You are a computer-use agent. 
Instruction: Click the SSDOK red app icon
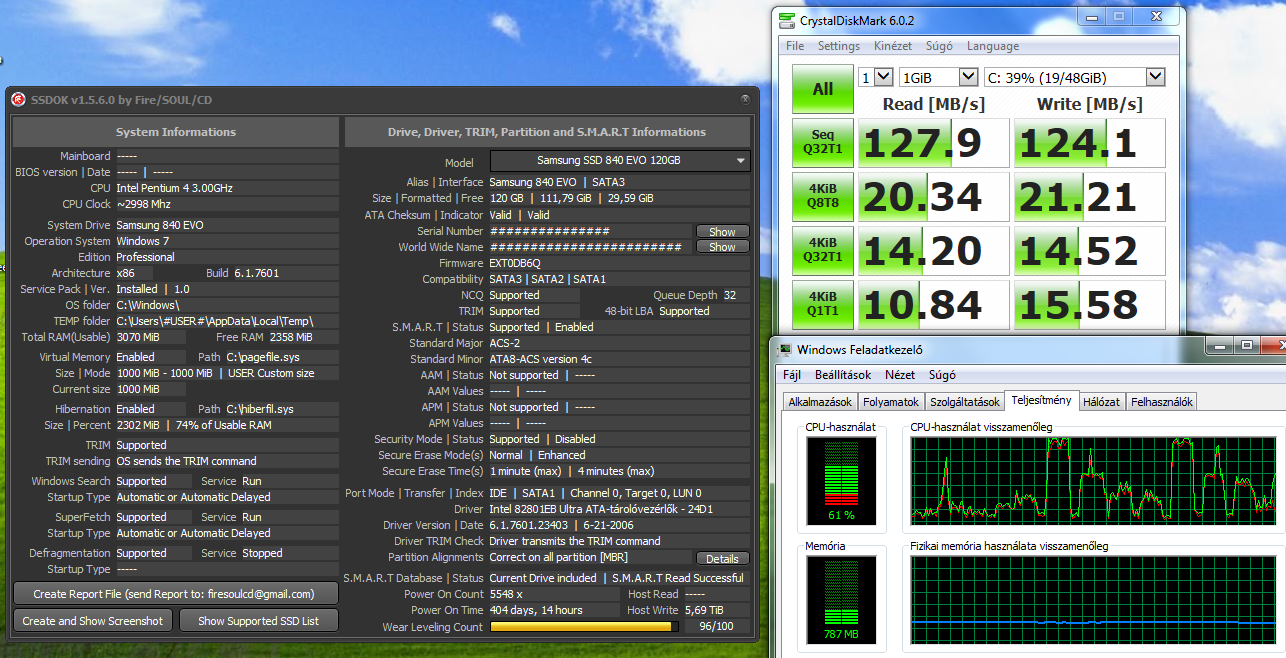coord(18,99)
